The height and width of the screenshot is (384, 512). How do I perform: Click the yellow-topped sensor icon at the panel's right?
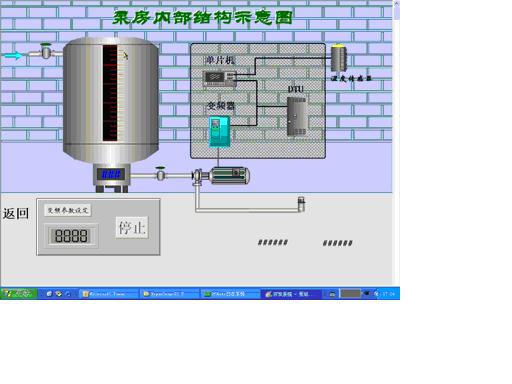[x=339, y=58]
